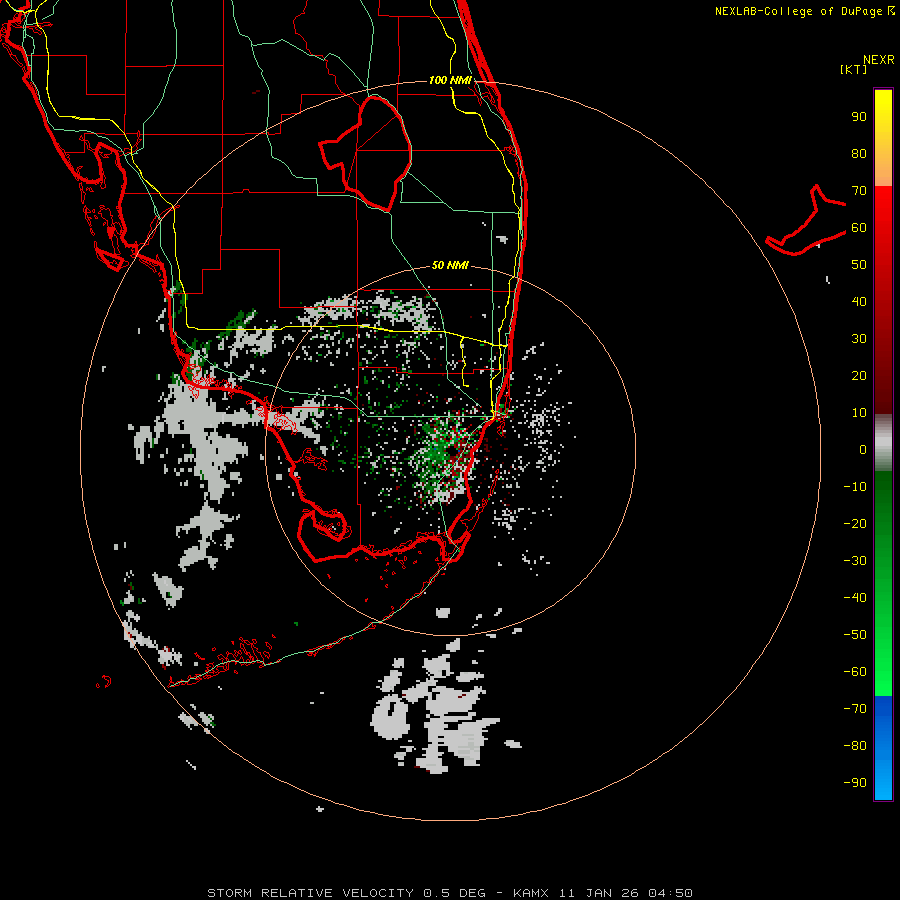The height and width of the screenshot is (900, 900).
Task: Click the 70 value on the velocity scale
Action: (859, 191)
